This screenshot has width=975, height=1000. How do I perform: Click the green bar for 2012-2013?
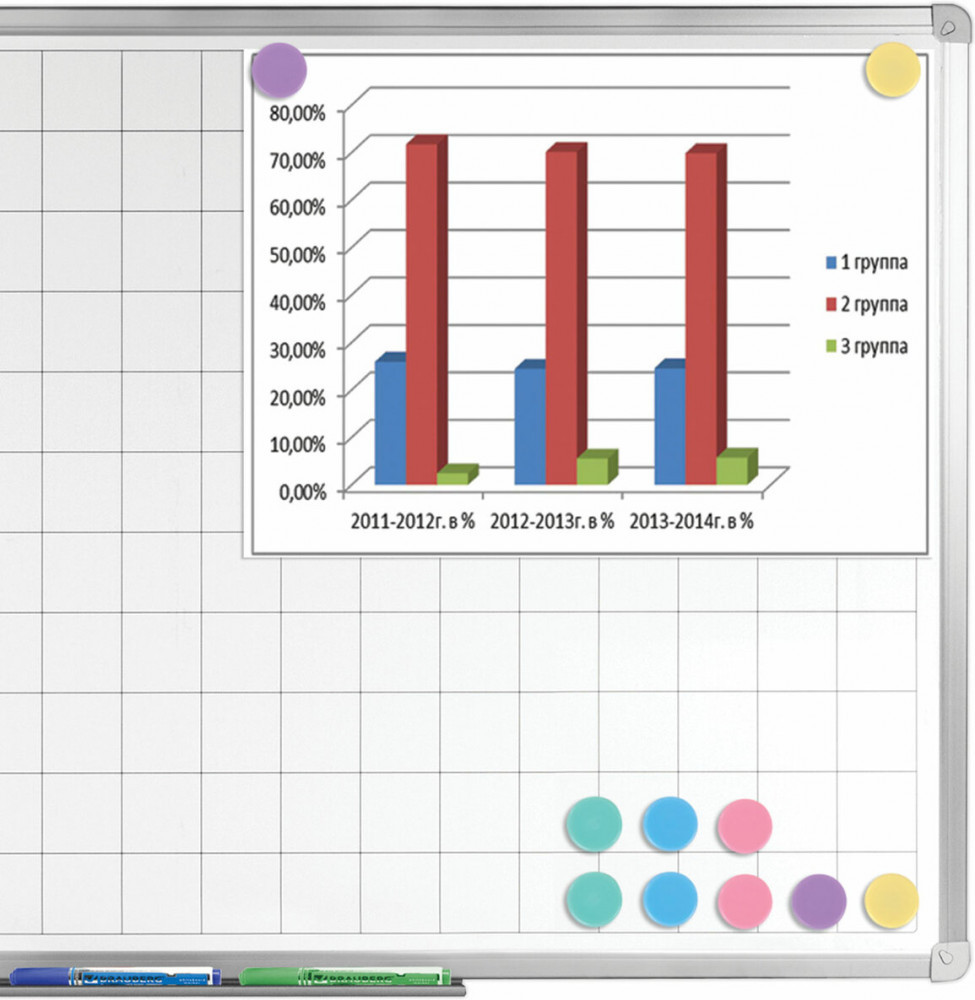[x=562, y=470]
